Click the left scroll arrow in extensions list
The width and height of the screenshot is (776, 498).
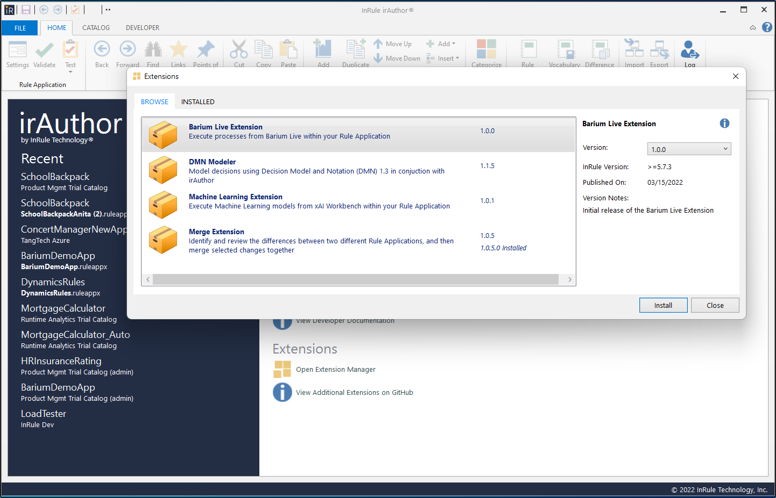point(147,280)
